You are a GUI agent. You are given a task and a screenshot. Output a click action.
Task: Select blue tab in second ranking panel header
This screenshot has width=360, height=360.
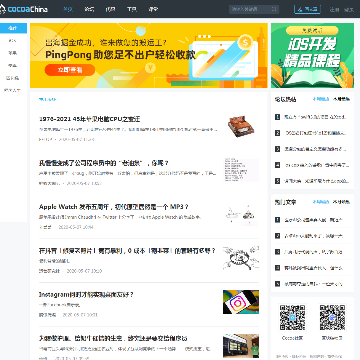pyautogui.click(x=321, y=202)
